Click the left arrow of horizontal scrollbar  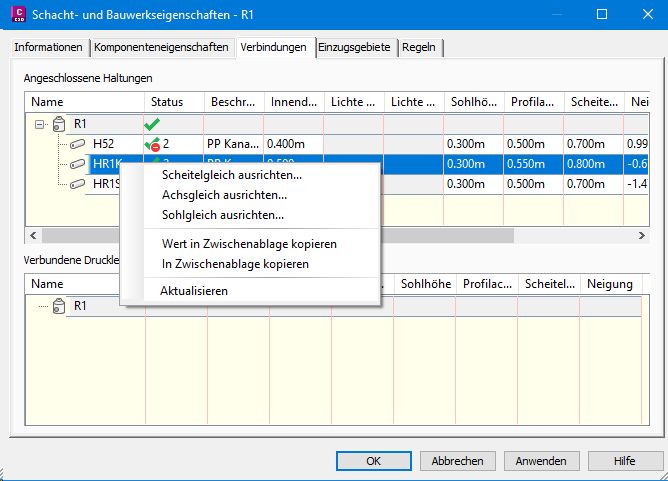click(33, 236)
